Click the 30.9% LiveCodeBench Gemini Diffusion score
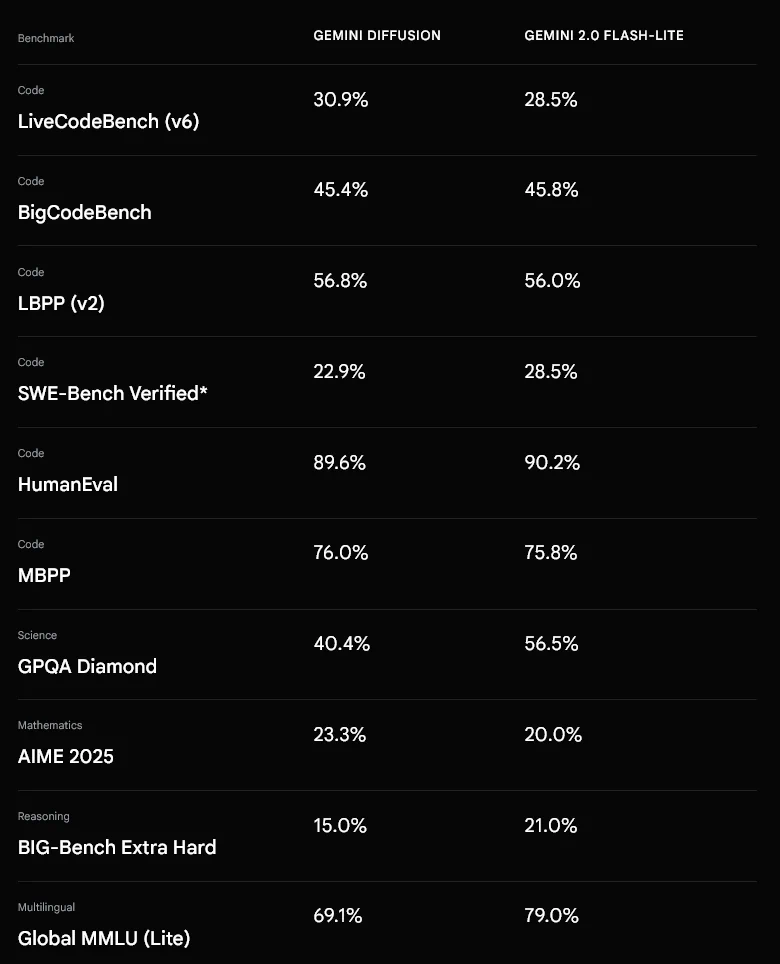780x964 pixels. [x=341, y=100]
